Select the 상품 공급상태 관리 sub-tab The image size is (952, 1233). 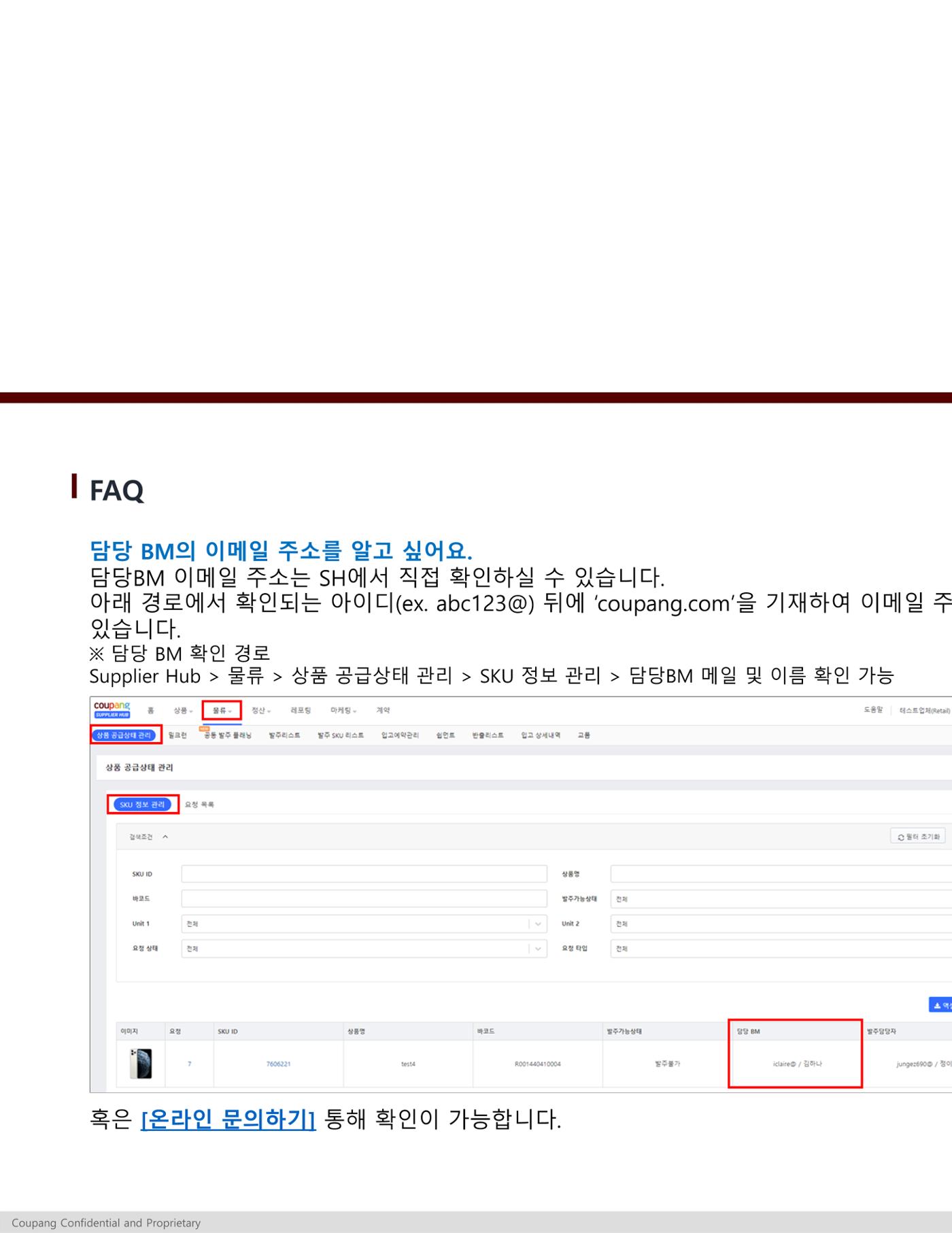tap(124, 735)
